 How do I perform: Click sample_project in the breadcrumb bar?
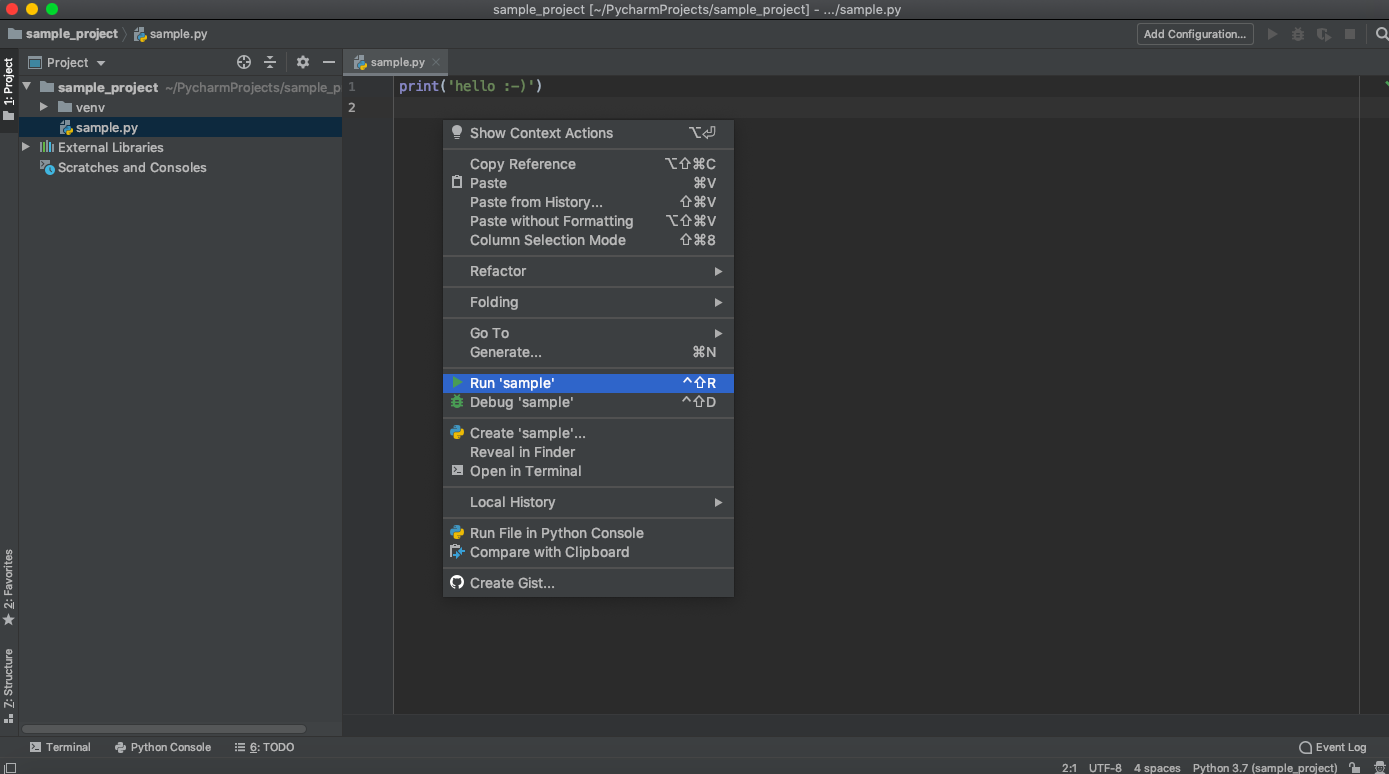pyautogui.click(x=64, y=34)
